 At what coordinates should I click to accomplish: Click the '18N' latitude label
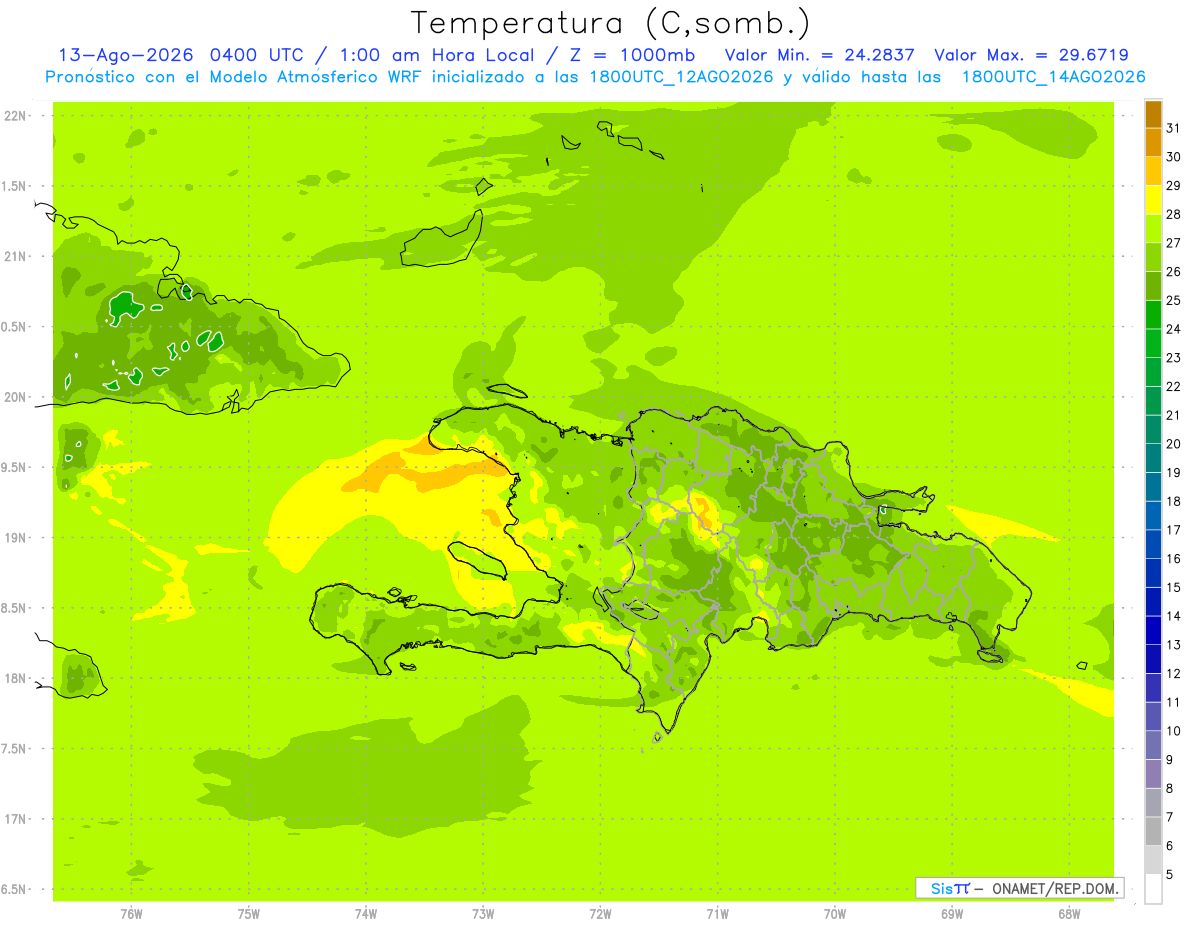coord(17,678)
